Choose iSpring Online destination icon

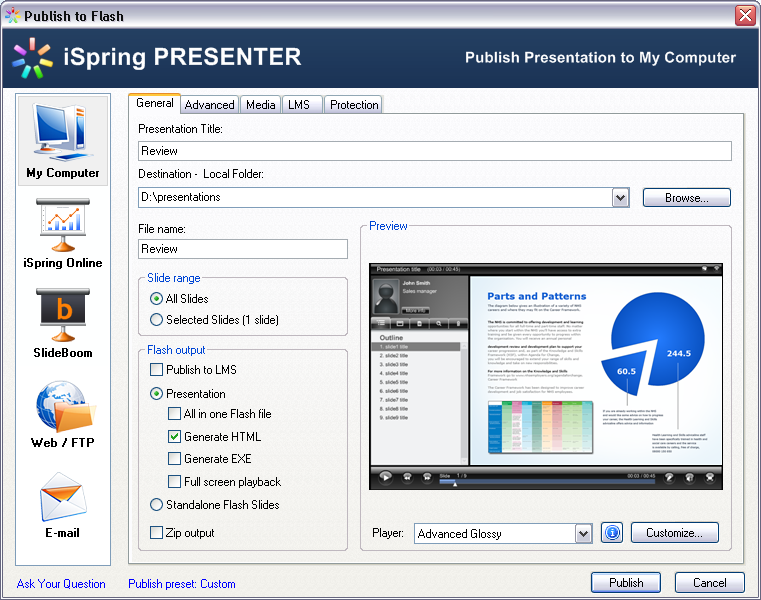point(63,233)
